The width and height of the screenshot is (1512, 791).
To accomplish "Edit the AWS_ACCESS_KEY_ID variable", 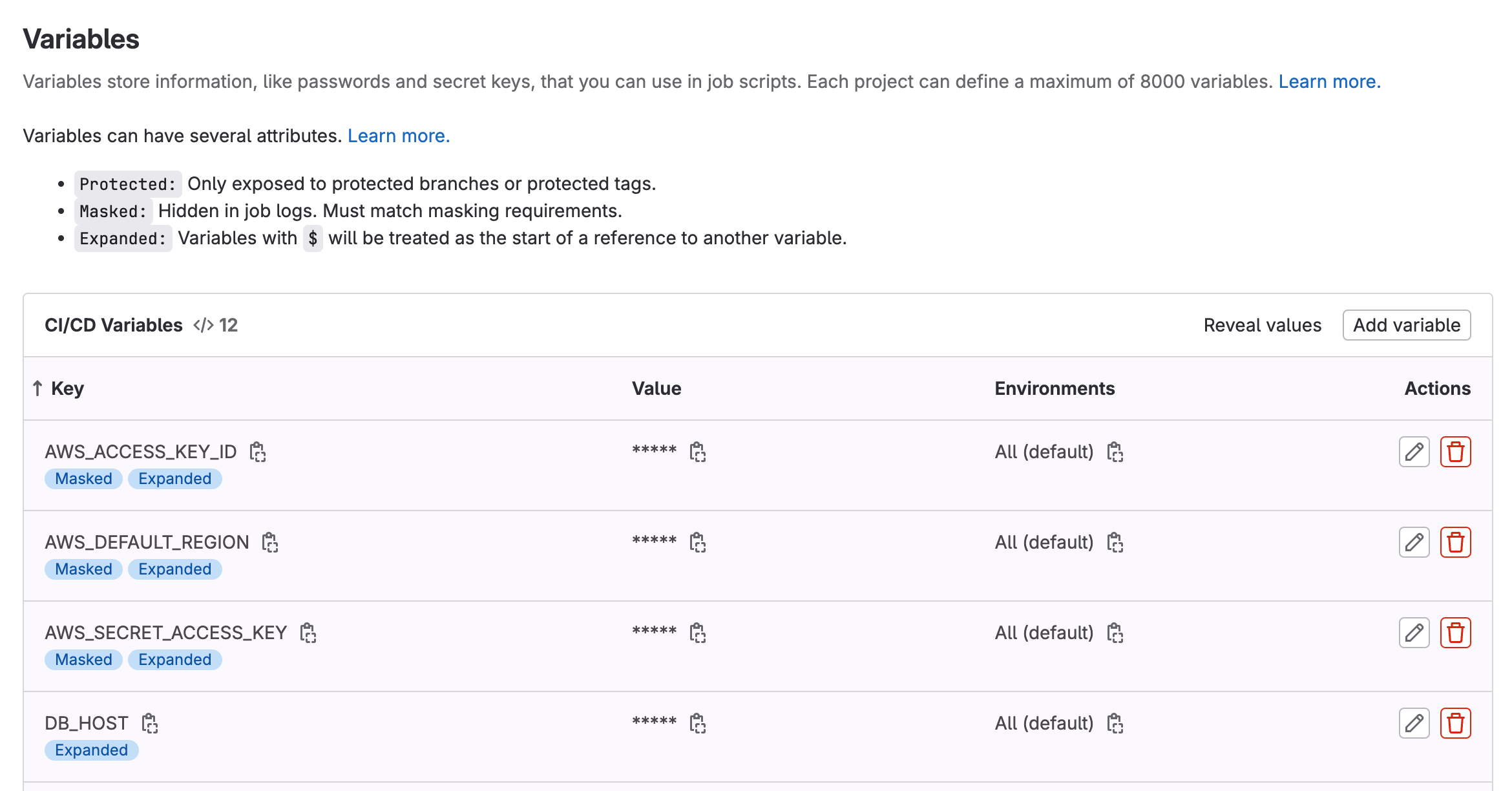I will pos(1414,452).
